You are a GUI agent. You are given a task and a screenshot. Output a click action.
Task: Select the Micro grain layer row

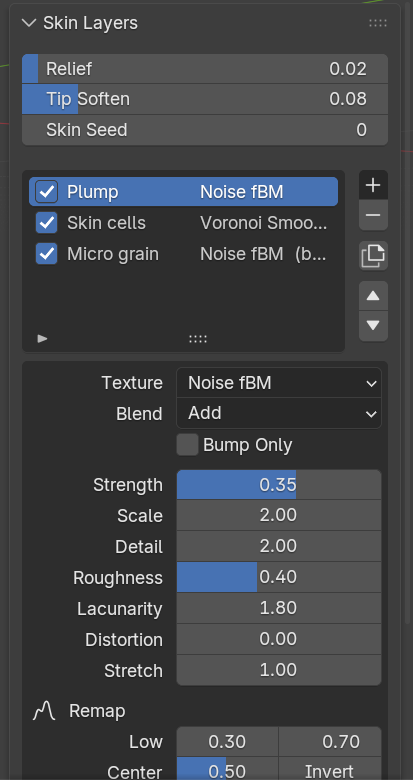(183, 254)
